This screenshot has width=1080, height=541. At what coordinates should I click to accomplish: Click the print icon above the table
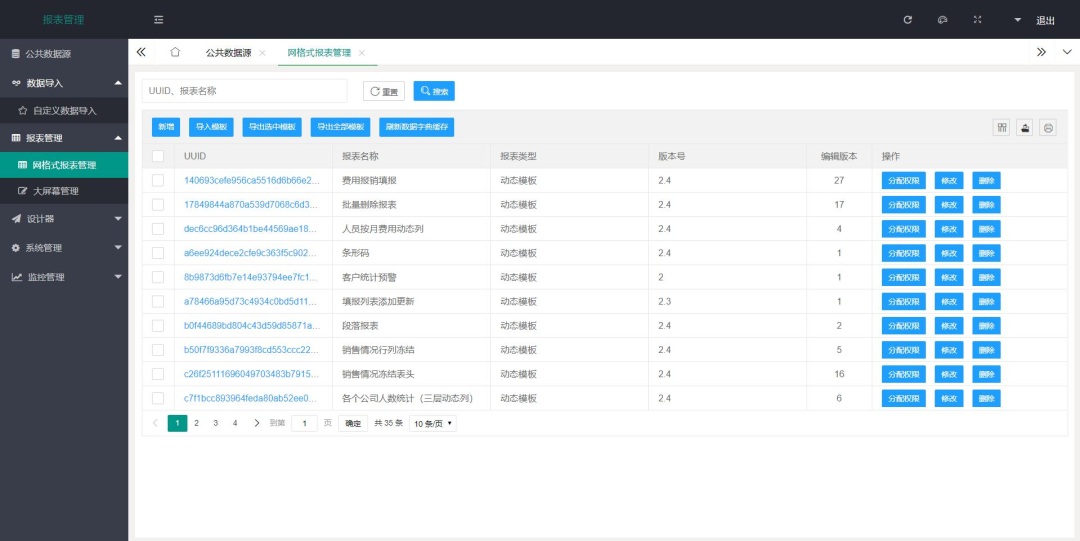[x=1048, y=127]
